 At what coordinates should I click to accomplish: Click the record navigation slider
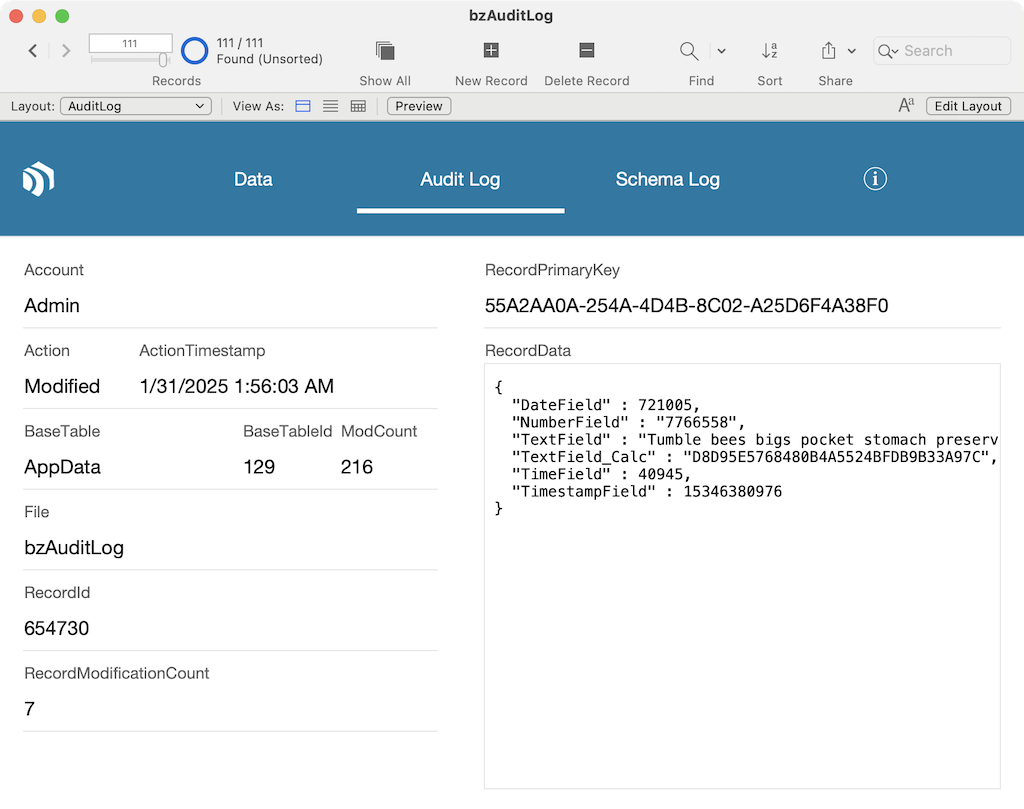tap(130, 61)
